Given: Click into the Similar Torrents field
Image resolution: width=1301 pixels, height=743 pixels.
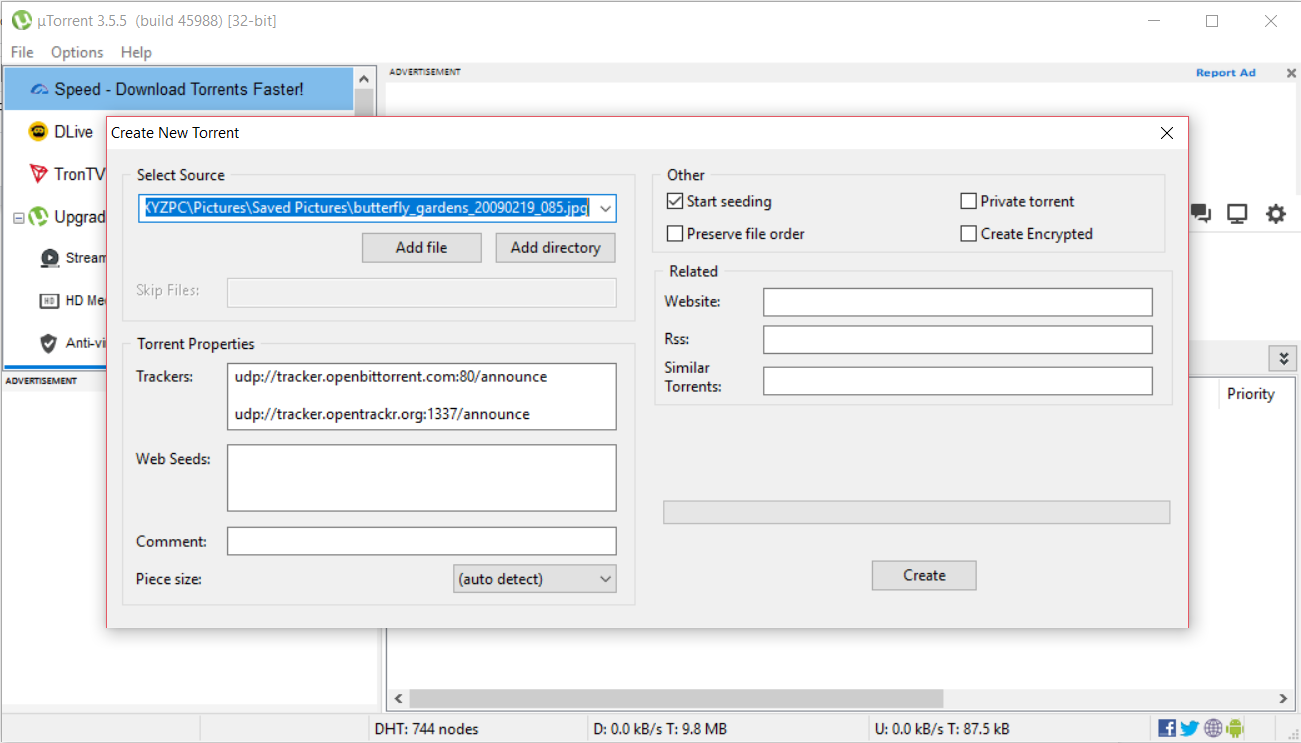Looking at the screenshot, I should point(958,381).
